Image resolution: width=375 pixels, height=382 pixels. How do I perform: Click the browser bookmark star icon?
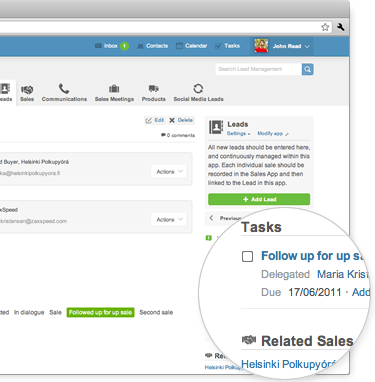point(325,27)
